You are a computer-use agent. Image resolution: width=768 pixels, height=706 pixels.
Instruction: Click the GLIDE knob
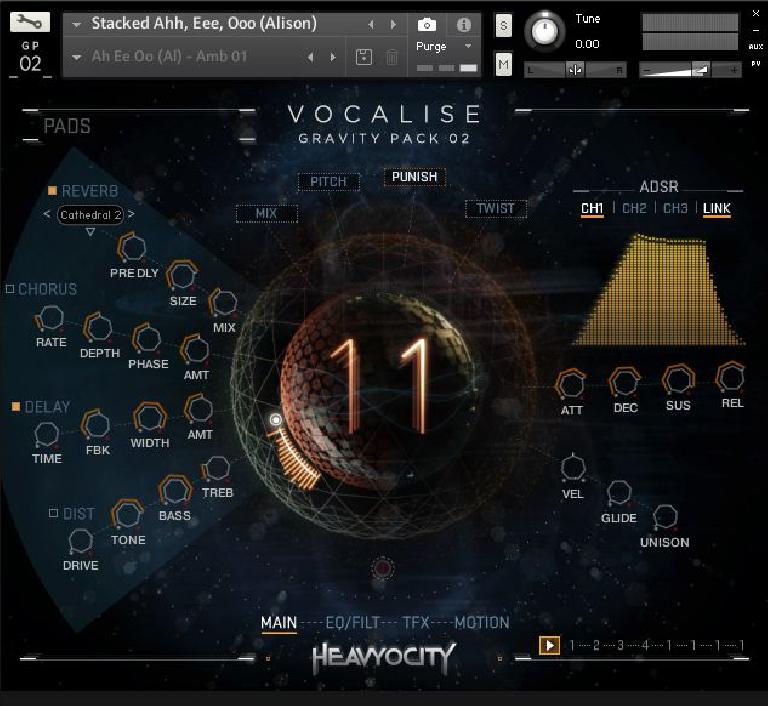coord(619,492)
